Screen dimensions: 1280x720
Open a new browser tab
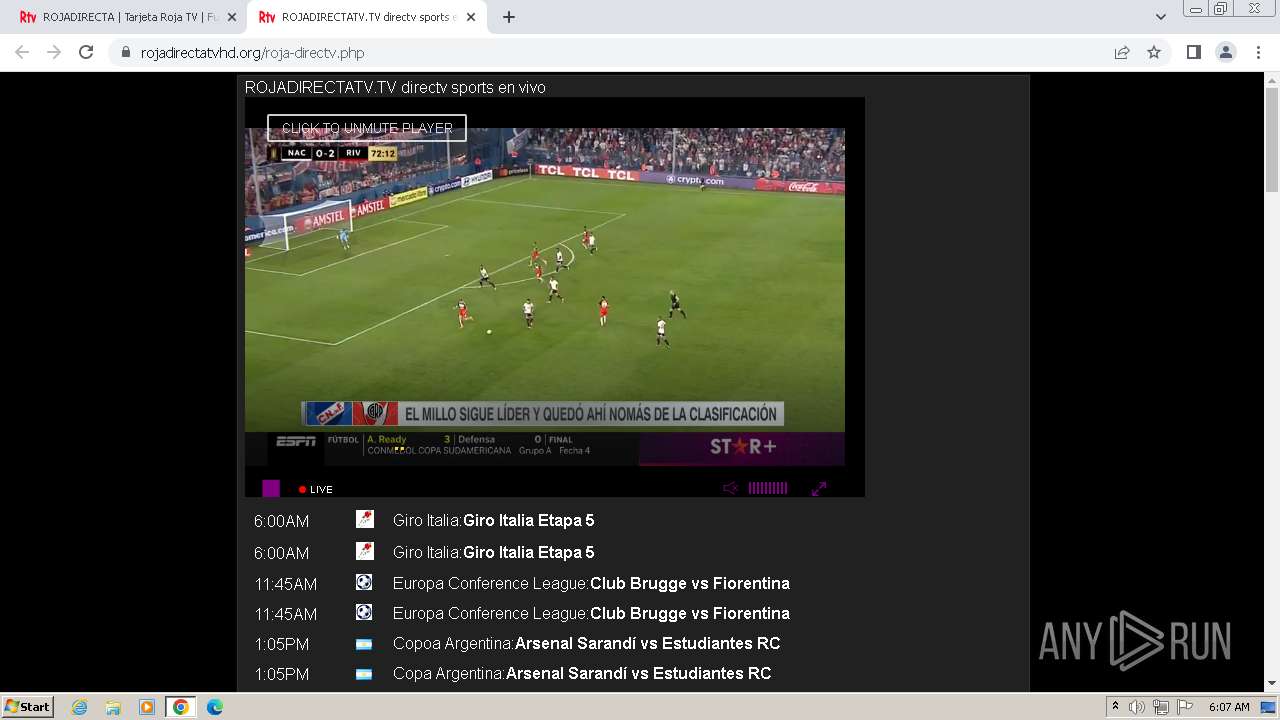pos(509,17)
